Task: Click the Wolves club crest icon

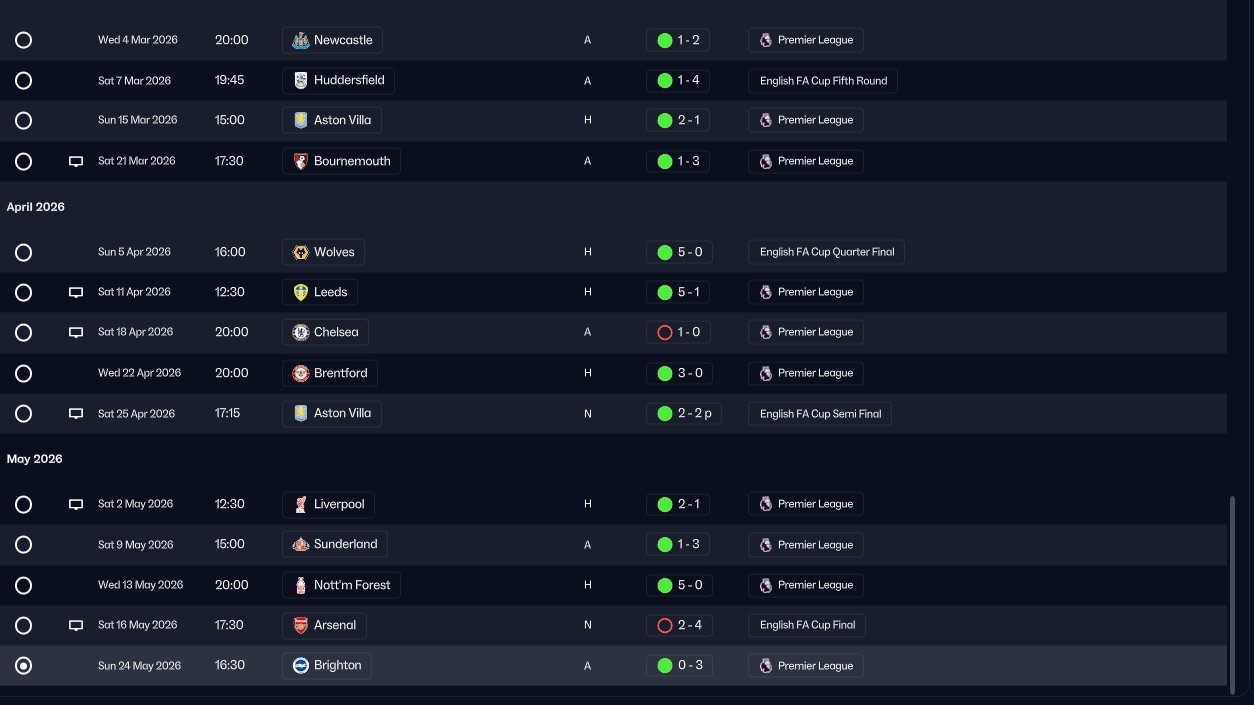Action: 300,252
